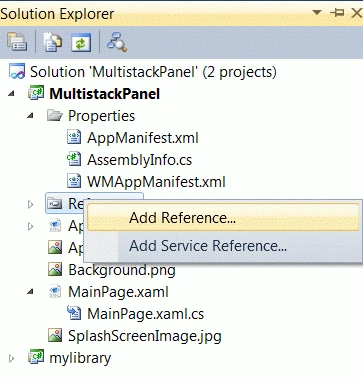Open the Solution Explorer window options dropdown

317,13
